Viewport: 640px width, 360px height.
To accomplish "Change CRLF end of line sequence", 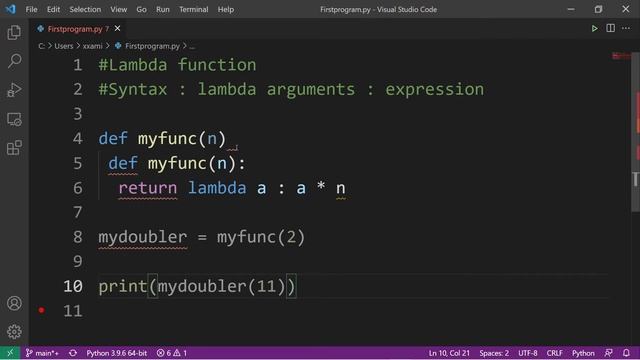I will tap(554, 353).
